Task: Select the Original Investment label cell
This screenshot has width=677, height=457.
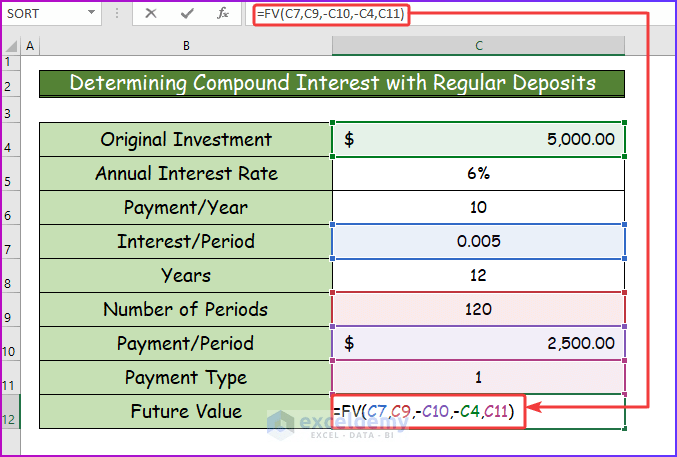Action: coord(186,140)
